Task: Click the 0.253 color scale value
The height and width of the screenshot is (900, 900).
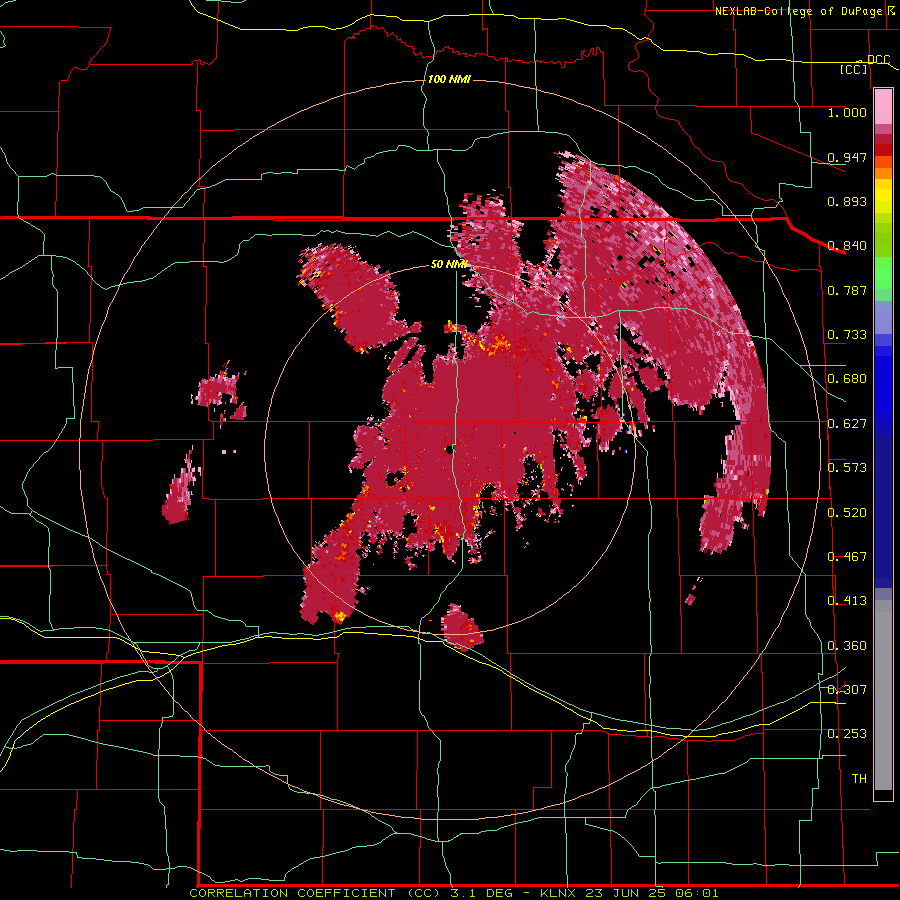Action: [847, 734]
